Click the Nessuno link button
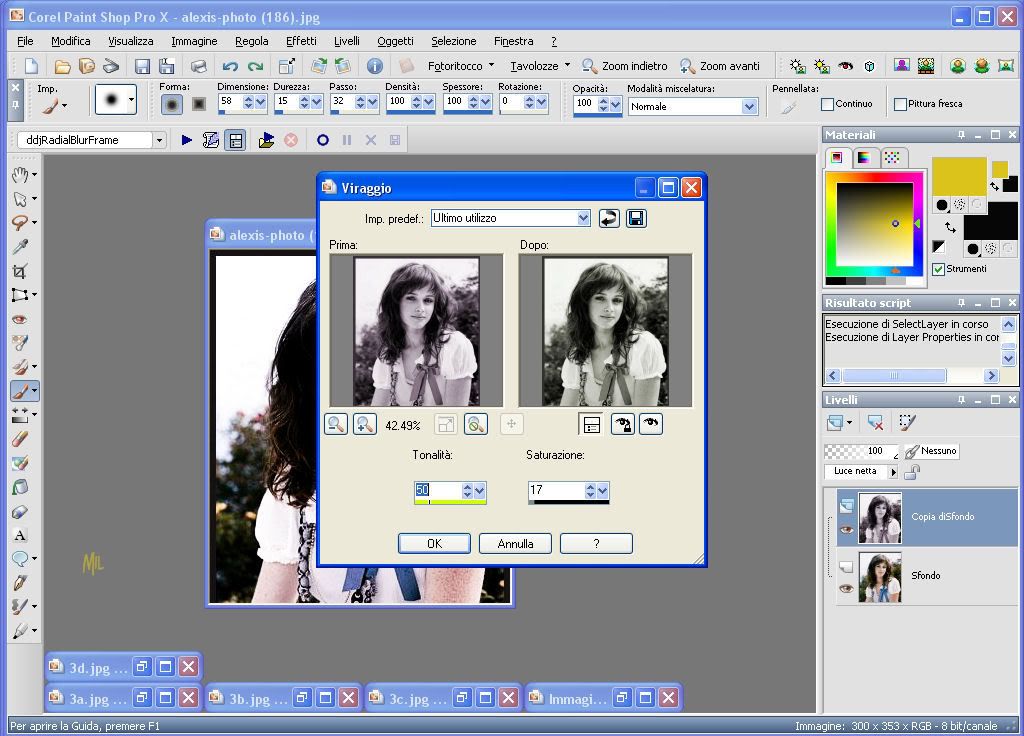The height and width of the screenshot is (736, 1024). (x=931, y=451)
